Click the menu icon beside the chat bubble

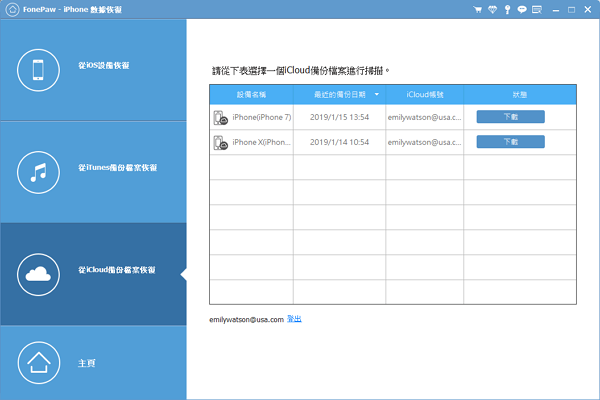(x=538, y=8)
